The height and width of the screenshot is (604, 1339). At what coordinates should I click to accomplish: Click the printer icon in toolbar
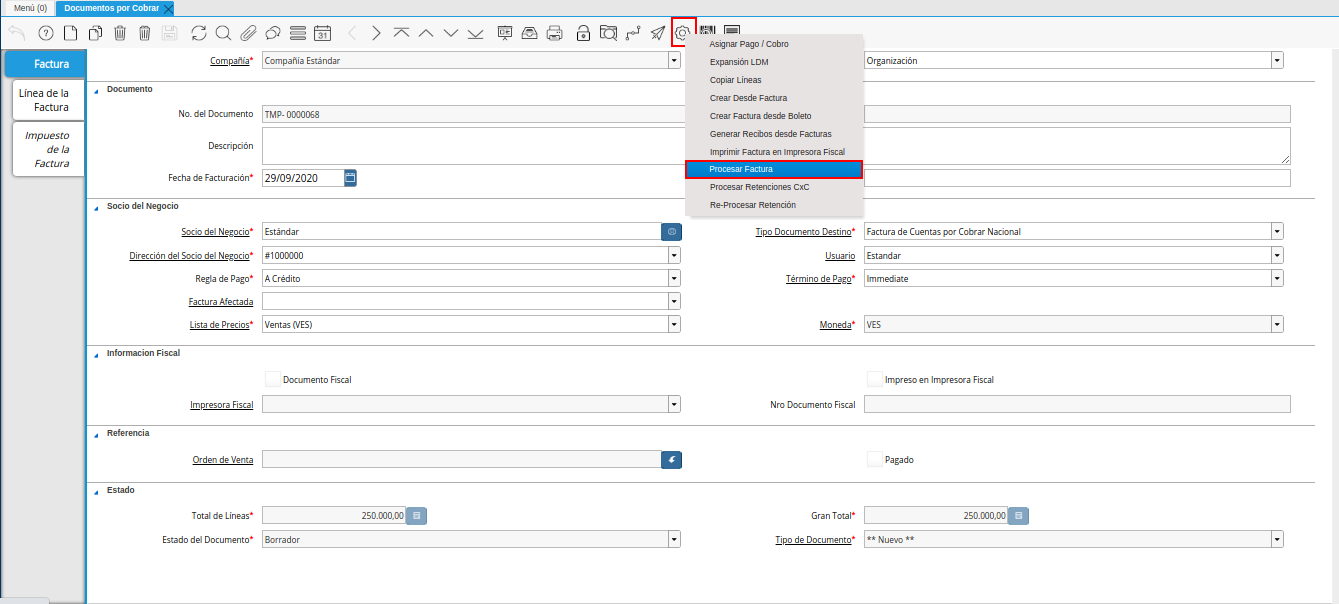(554, 33)
